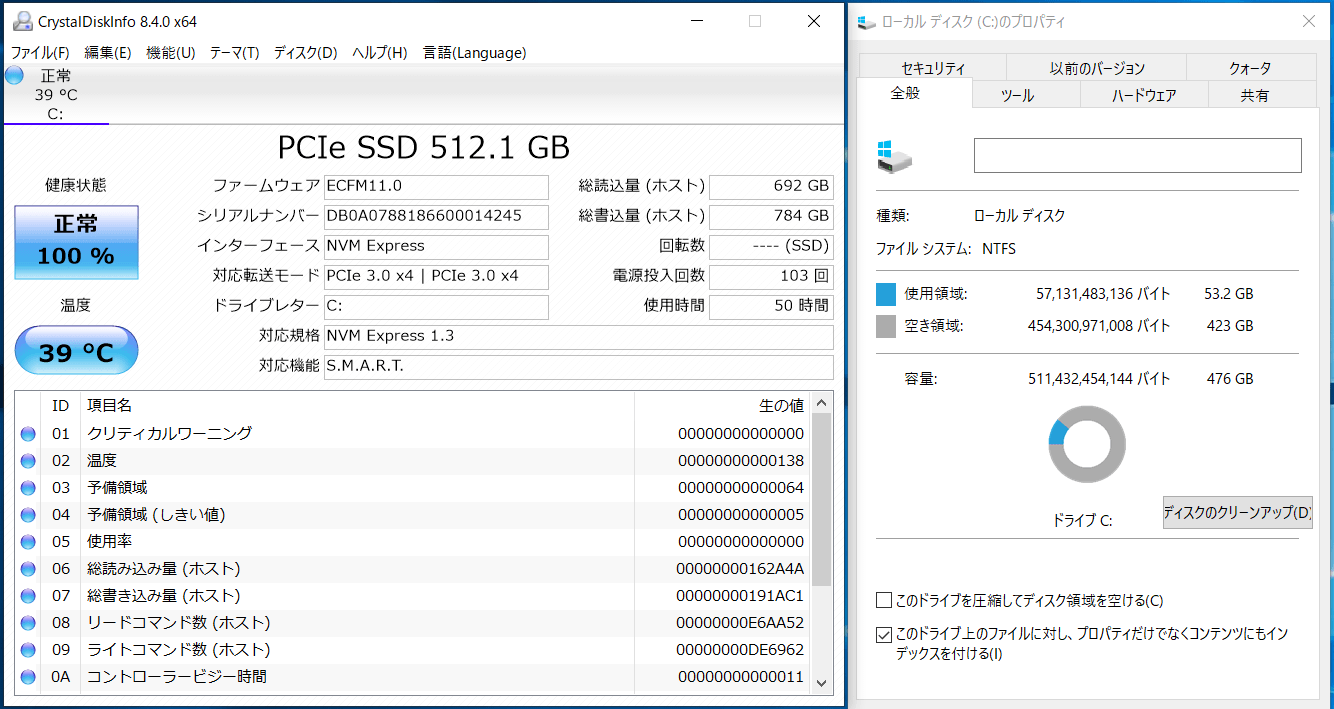Click the status orb for 使用率 row
The image size is (1334, 709).
(x=28, y=542)
